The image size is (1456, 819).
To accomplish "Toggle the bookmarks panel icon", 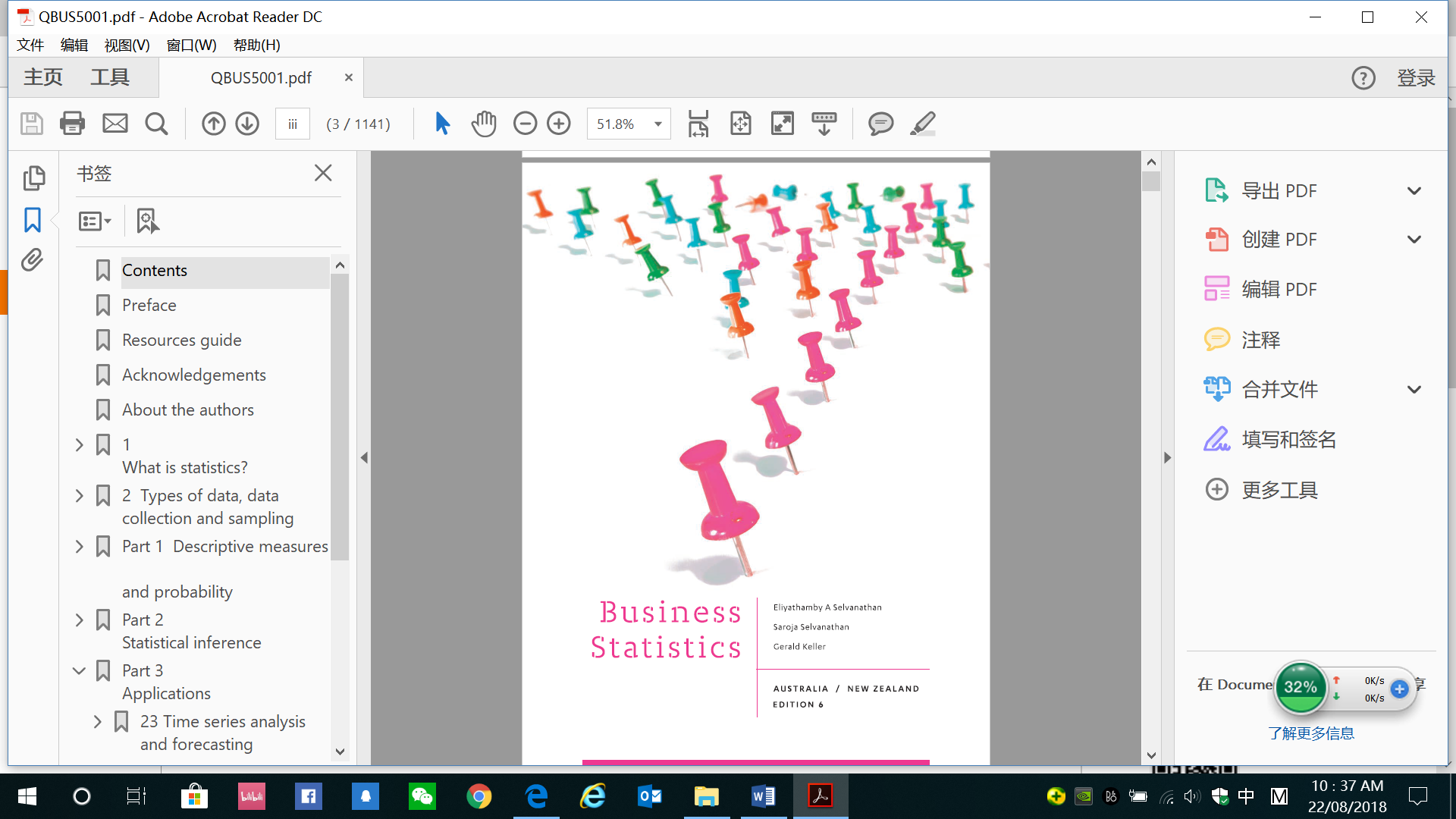I will [32, 220].
